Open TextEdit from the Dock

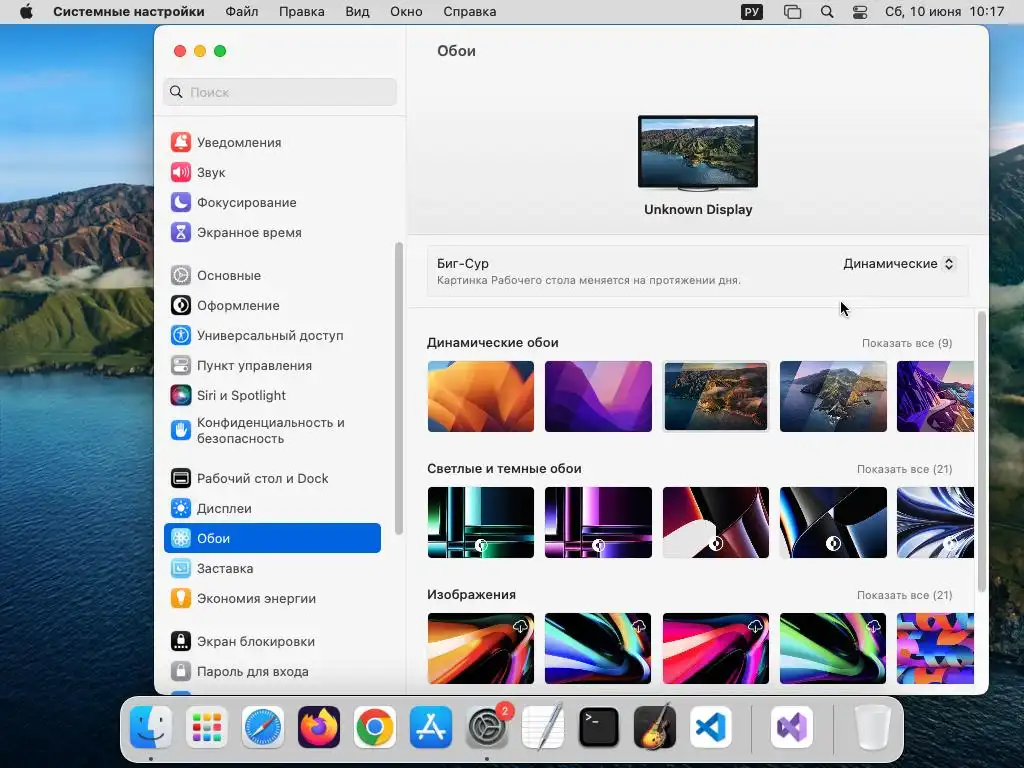coord(543,727)
